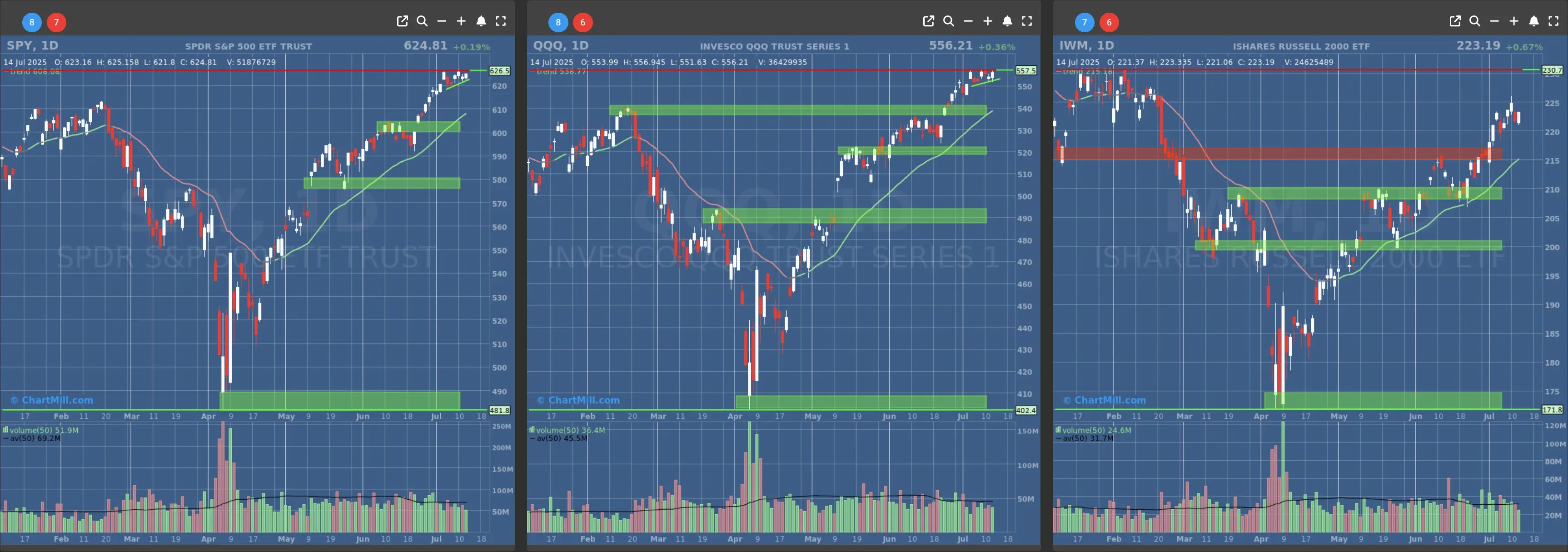Click QQQ change value +0.36%
This screenshot has height=552, width=1568.
coord(997,47)
